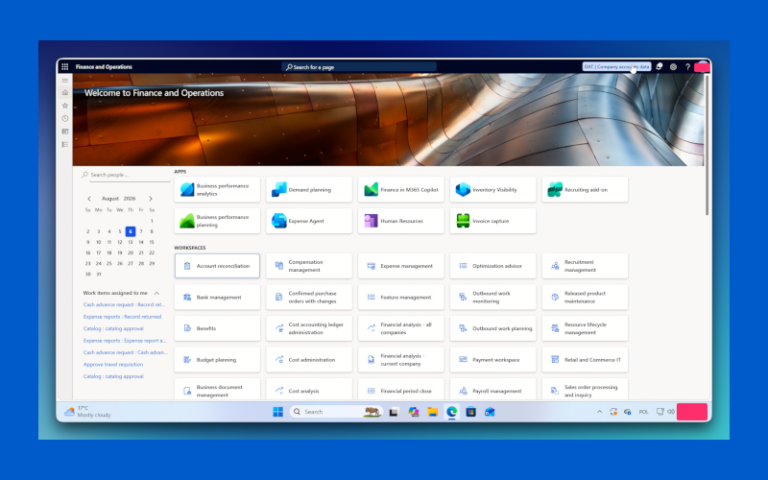Switch to Microsoft Edge in taskbar
This screenshot has height=480, width=768.
pyautogui.click(x=452, y=412)
